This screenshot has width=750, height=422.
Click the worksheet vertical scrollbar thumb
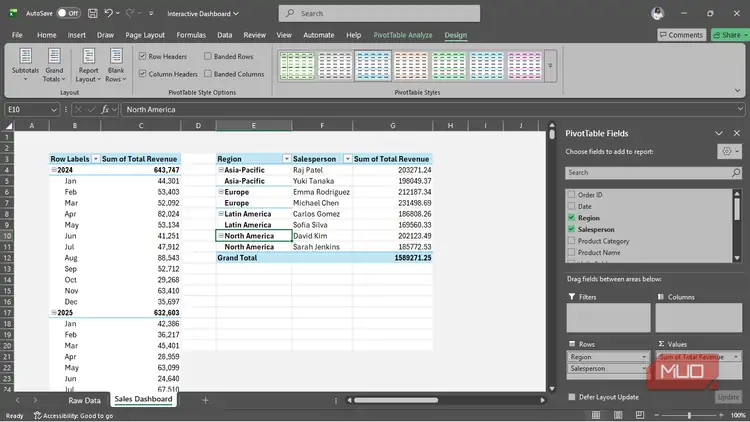click(x=552, y=134)
